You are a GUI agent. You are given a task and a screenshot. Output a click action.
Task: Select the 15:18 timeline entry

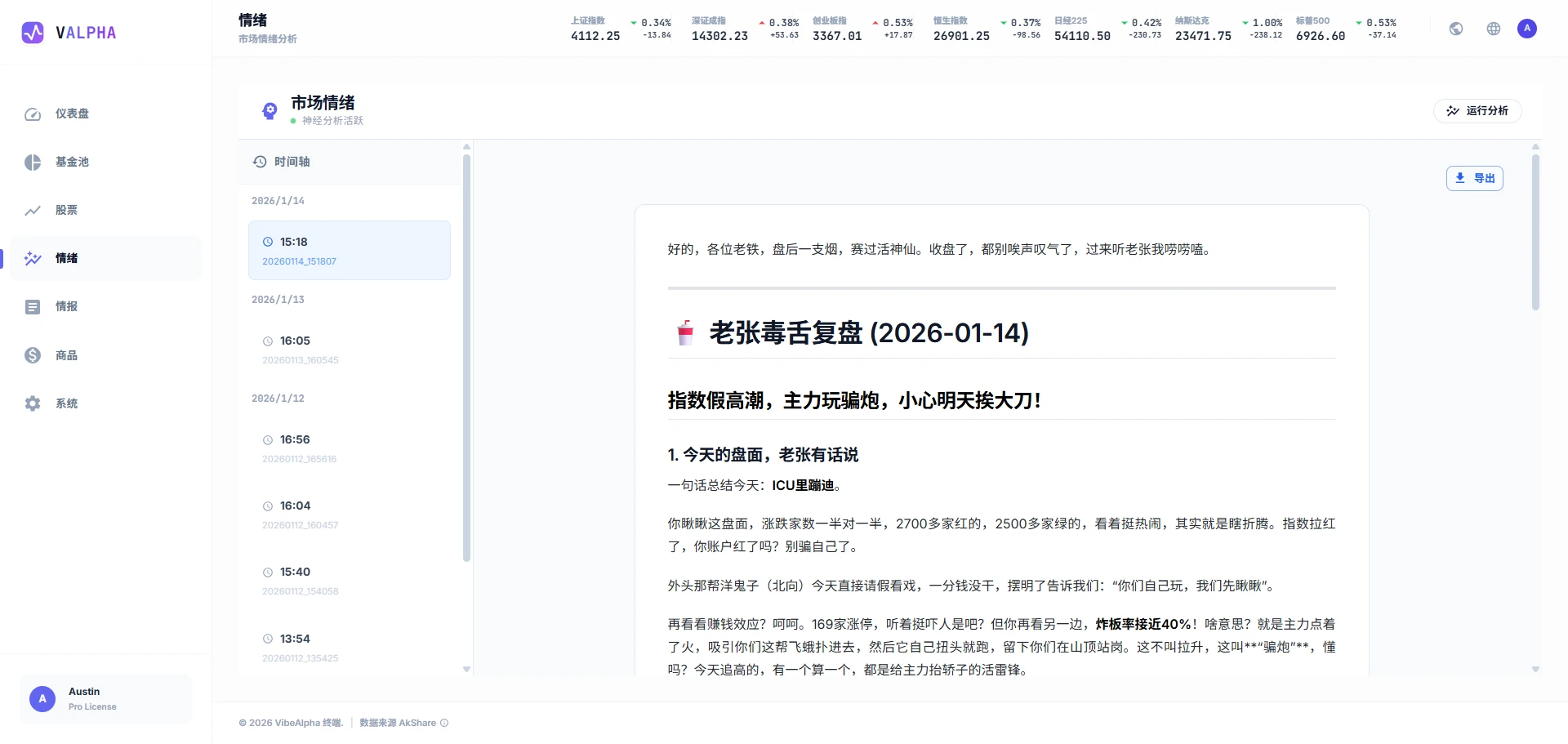click(x=350, y=251)
